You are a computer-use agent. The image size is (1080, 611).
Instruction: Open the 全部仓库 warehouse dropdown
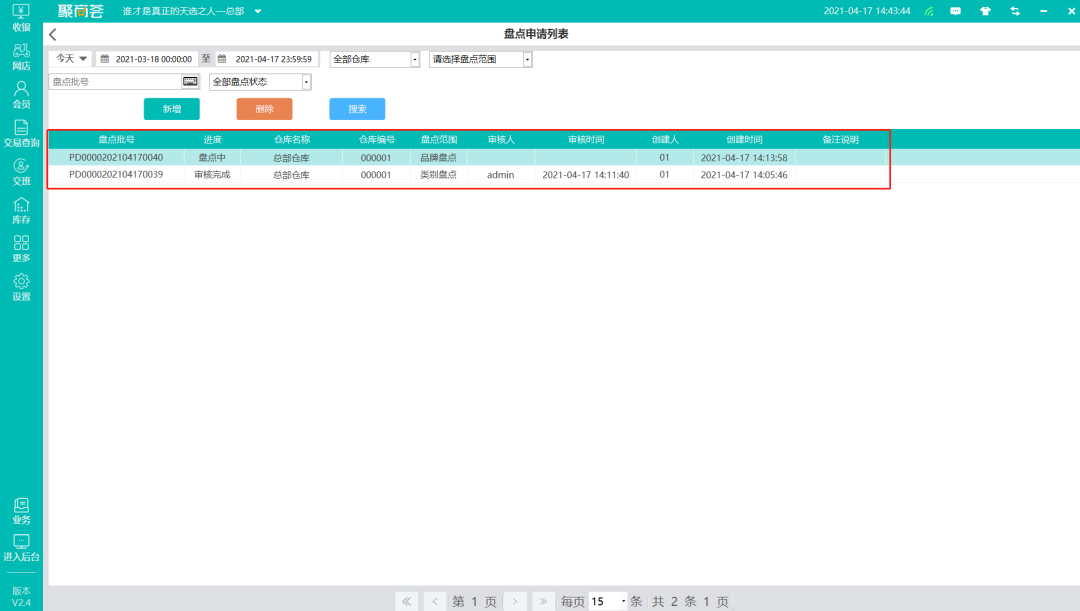click(375, 59)
